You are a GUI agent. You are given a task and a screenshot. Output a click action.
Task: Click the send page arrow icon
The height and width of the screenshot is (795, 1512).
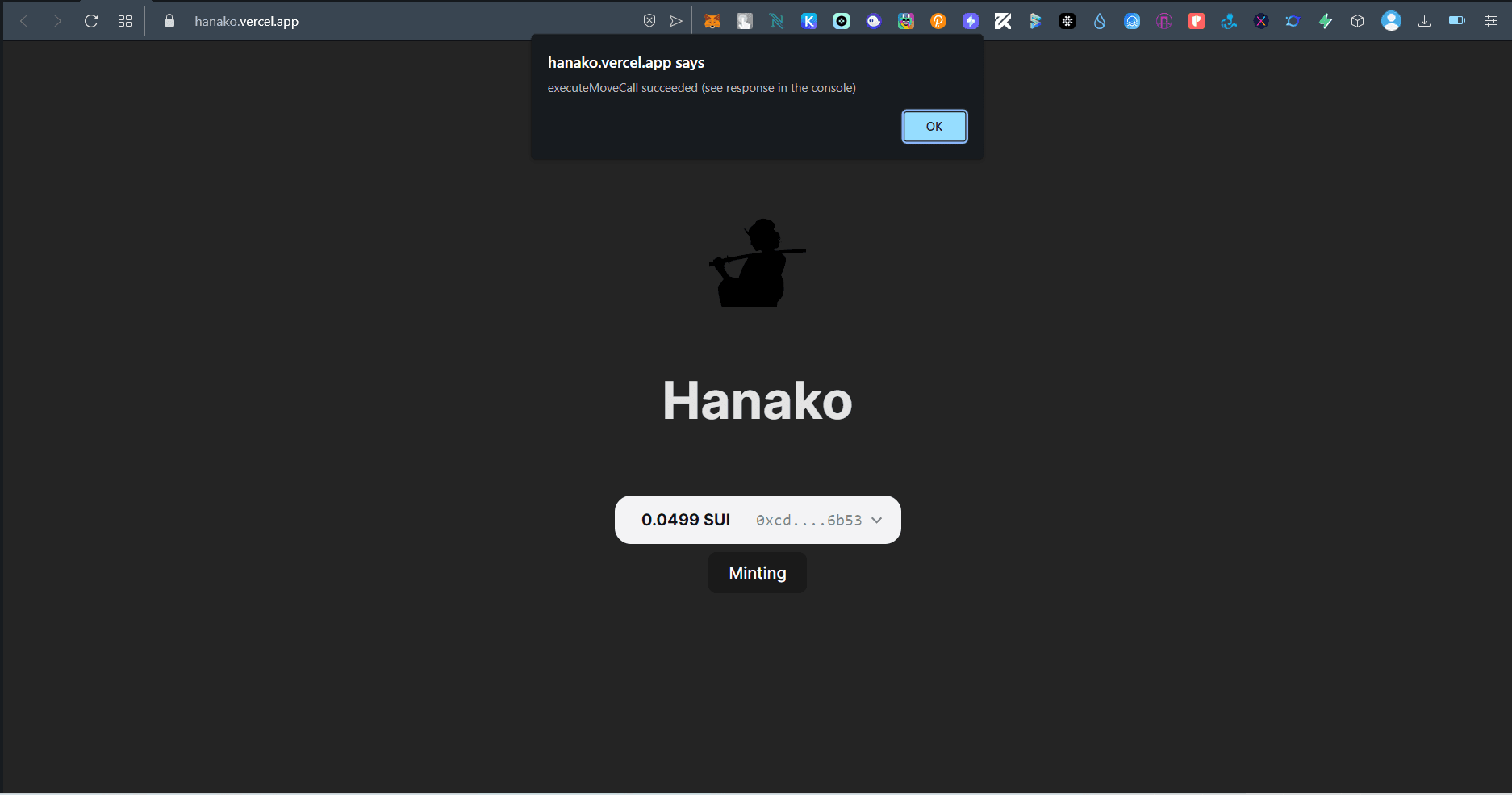click(675, 22)
